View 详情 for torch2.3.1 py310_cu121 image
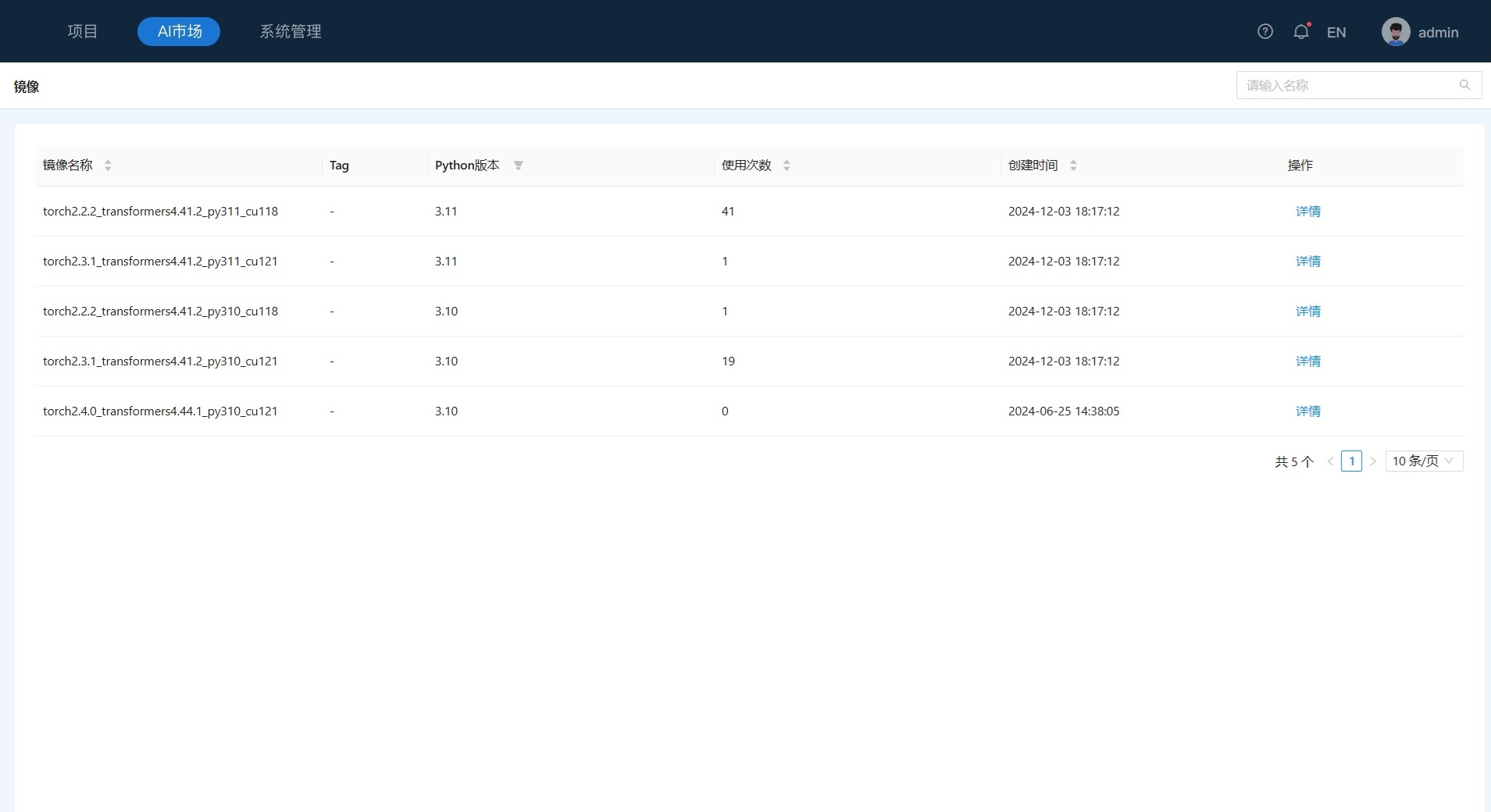The width and height of the screenshot is (1491, 812). [x=1307, y=361]
